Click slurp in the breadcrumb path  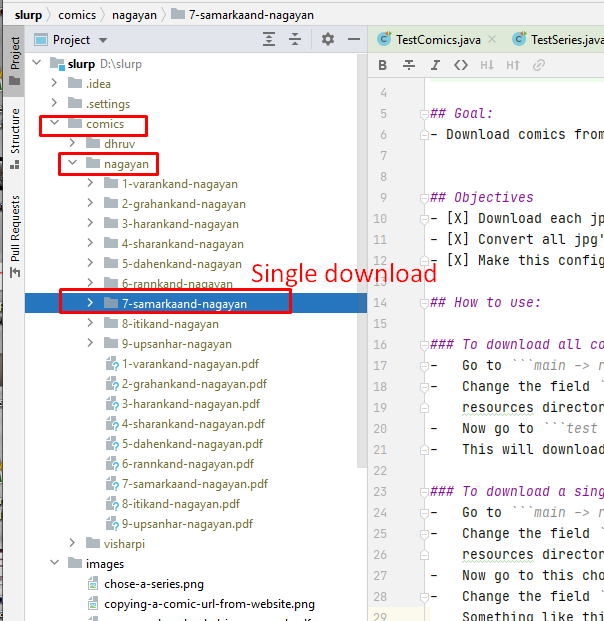[28, 15]
